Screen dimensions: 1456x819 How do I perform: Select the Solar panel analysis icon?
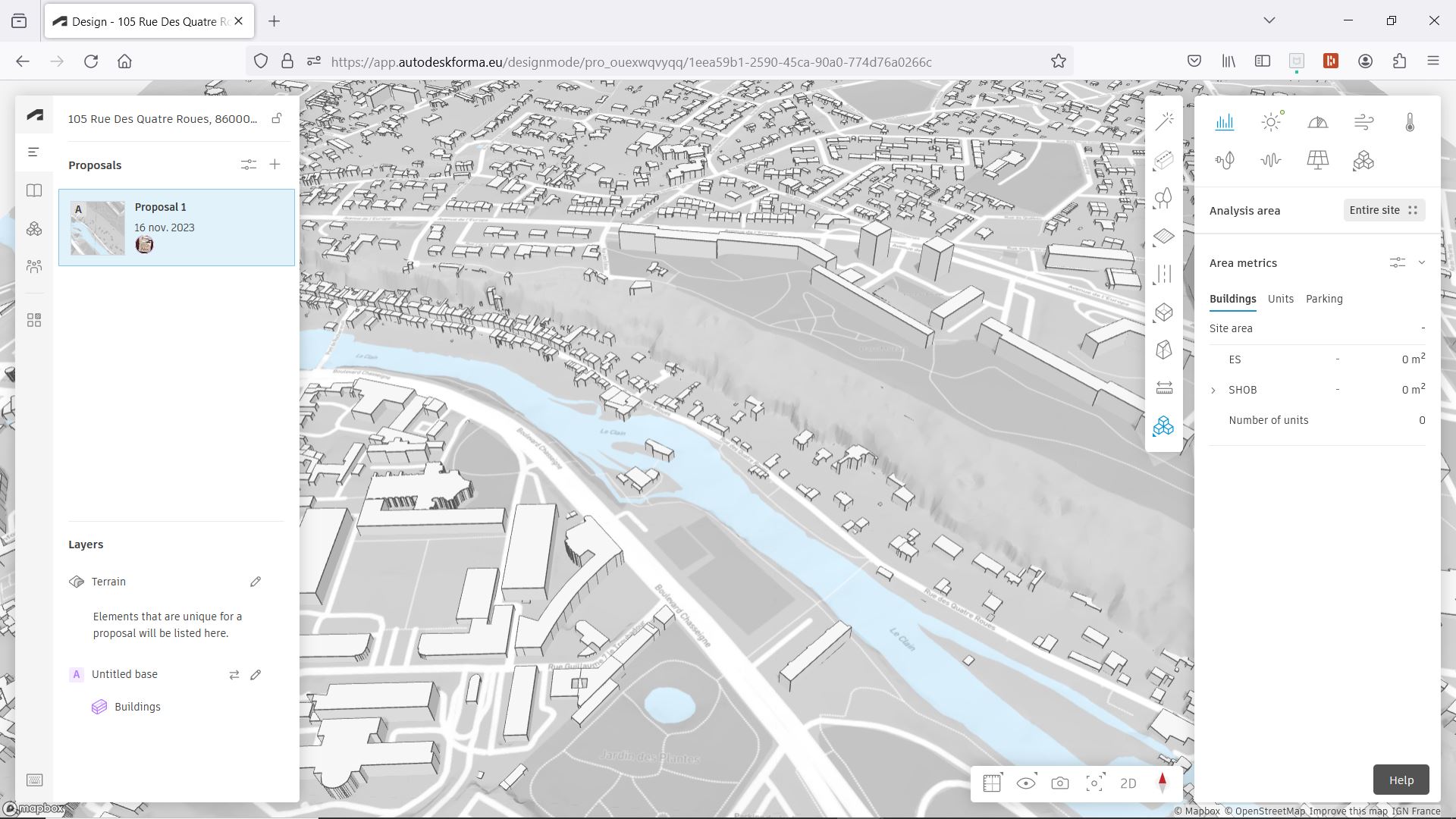pos(1317,160)
